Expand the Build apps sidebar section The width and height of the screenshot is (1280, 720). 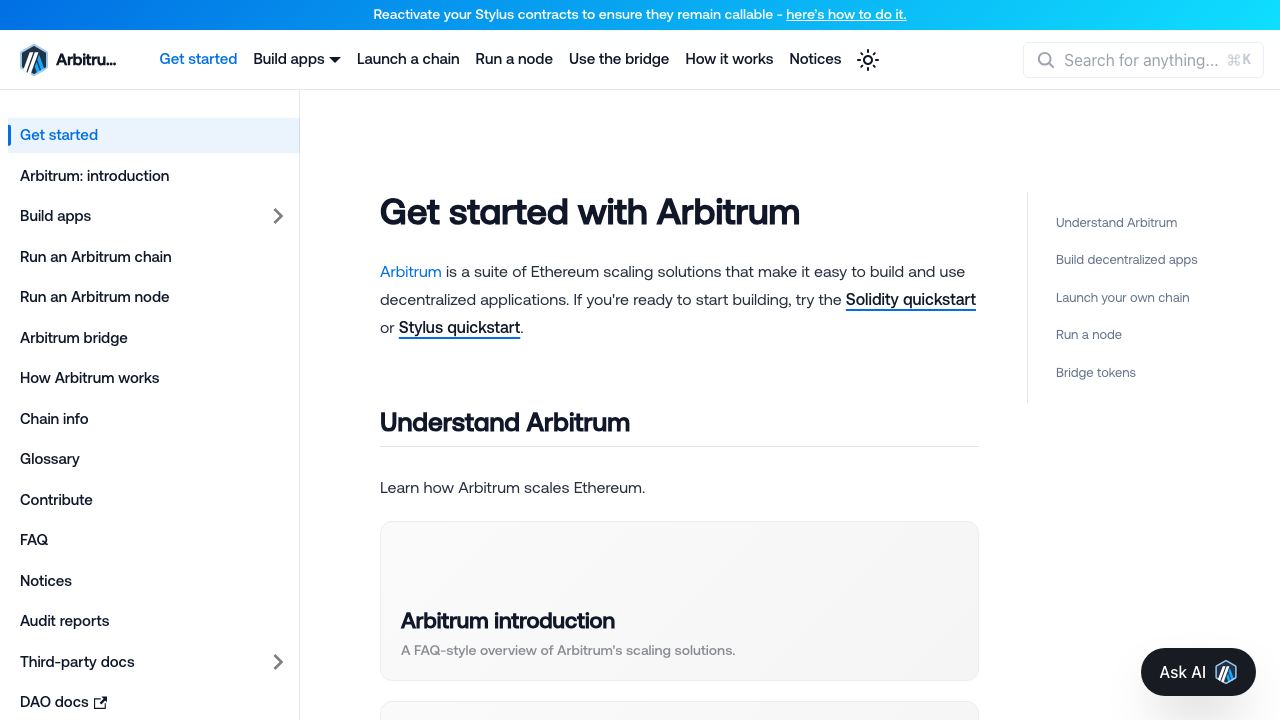pyautogui.click(x=278, y=216)
